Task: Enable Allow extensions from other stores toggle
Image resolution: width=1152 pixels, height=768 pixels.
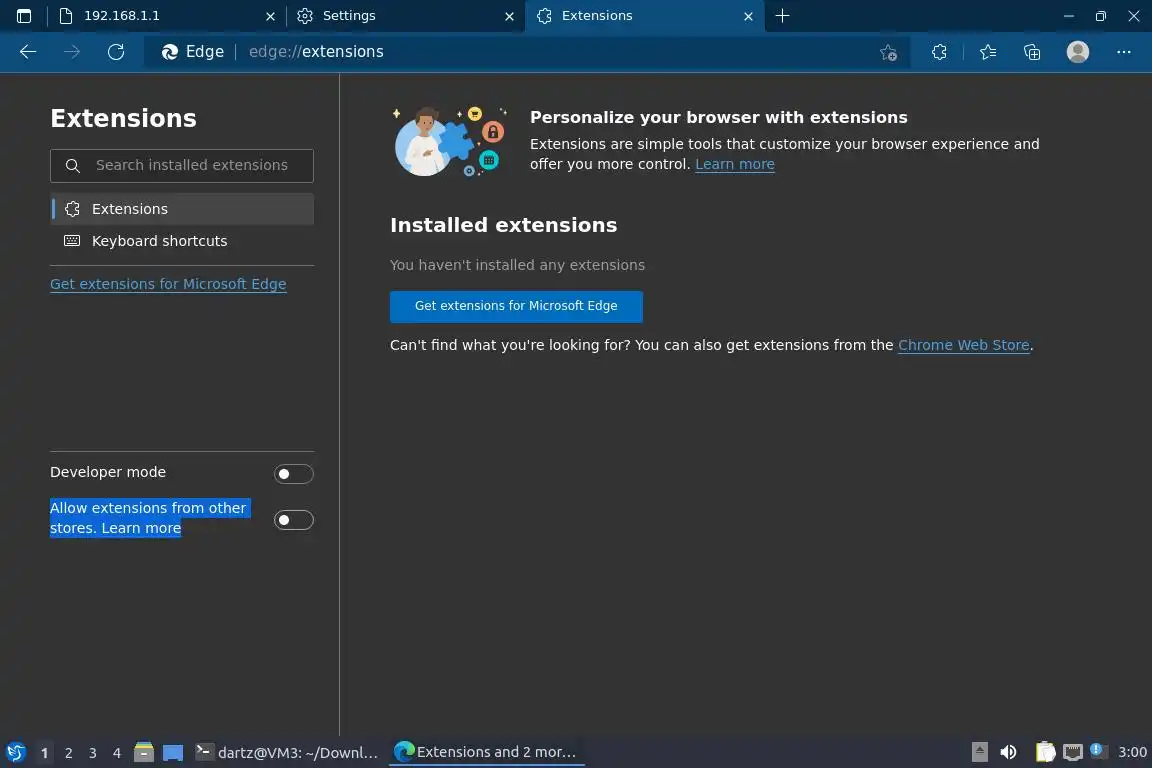Action: coord(293,520)
